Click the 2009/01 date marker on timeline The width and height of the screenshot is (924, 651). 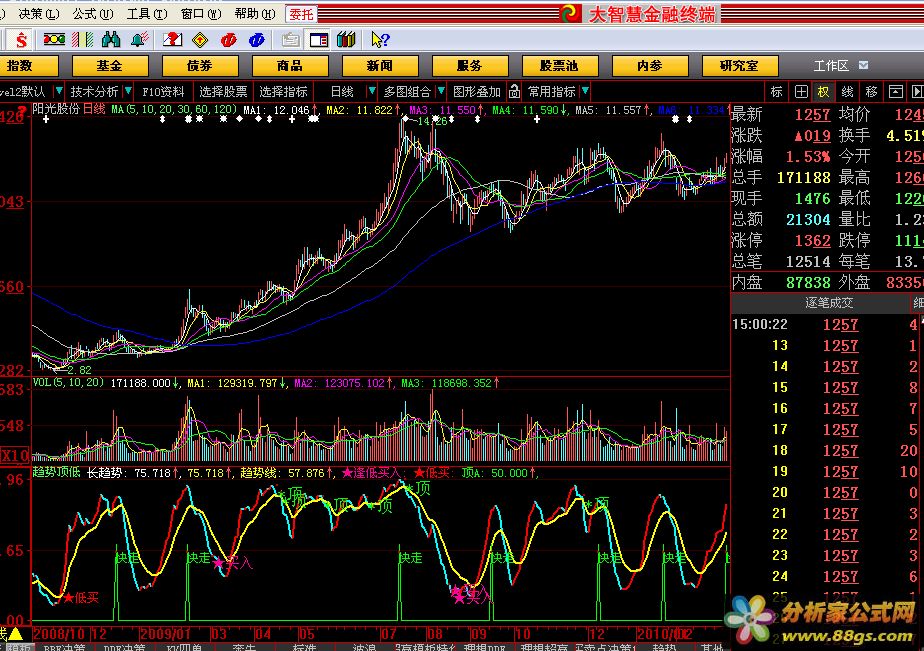coord(165,634)
